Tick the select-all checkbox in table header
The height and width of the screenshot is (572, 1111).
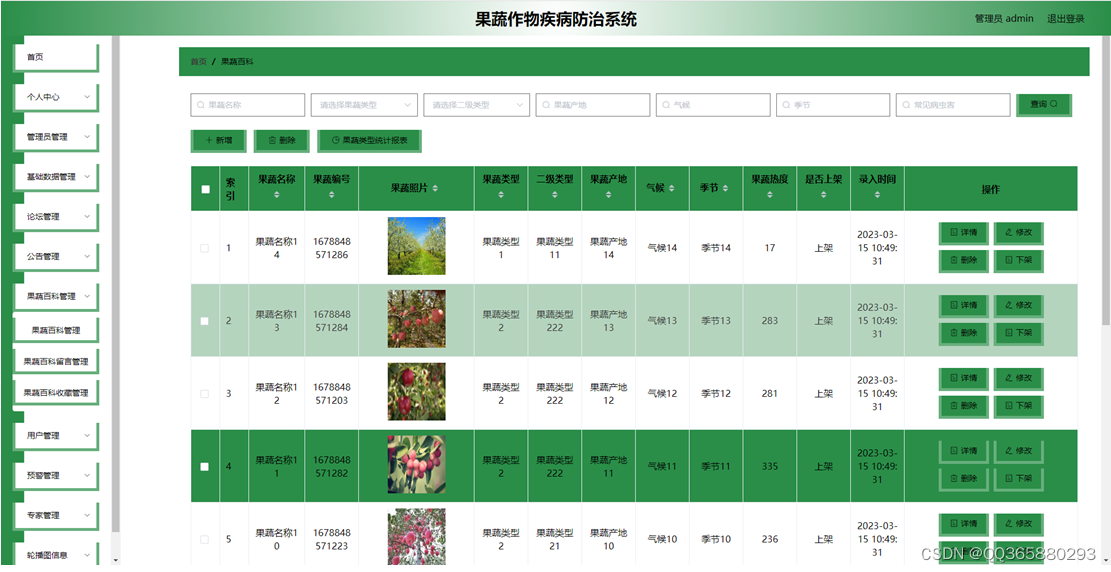click(x=205, y=189)
